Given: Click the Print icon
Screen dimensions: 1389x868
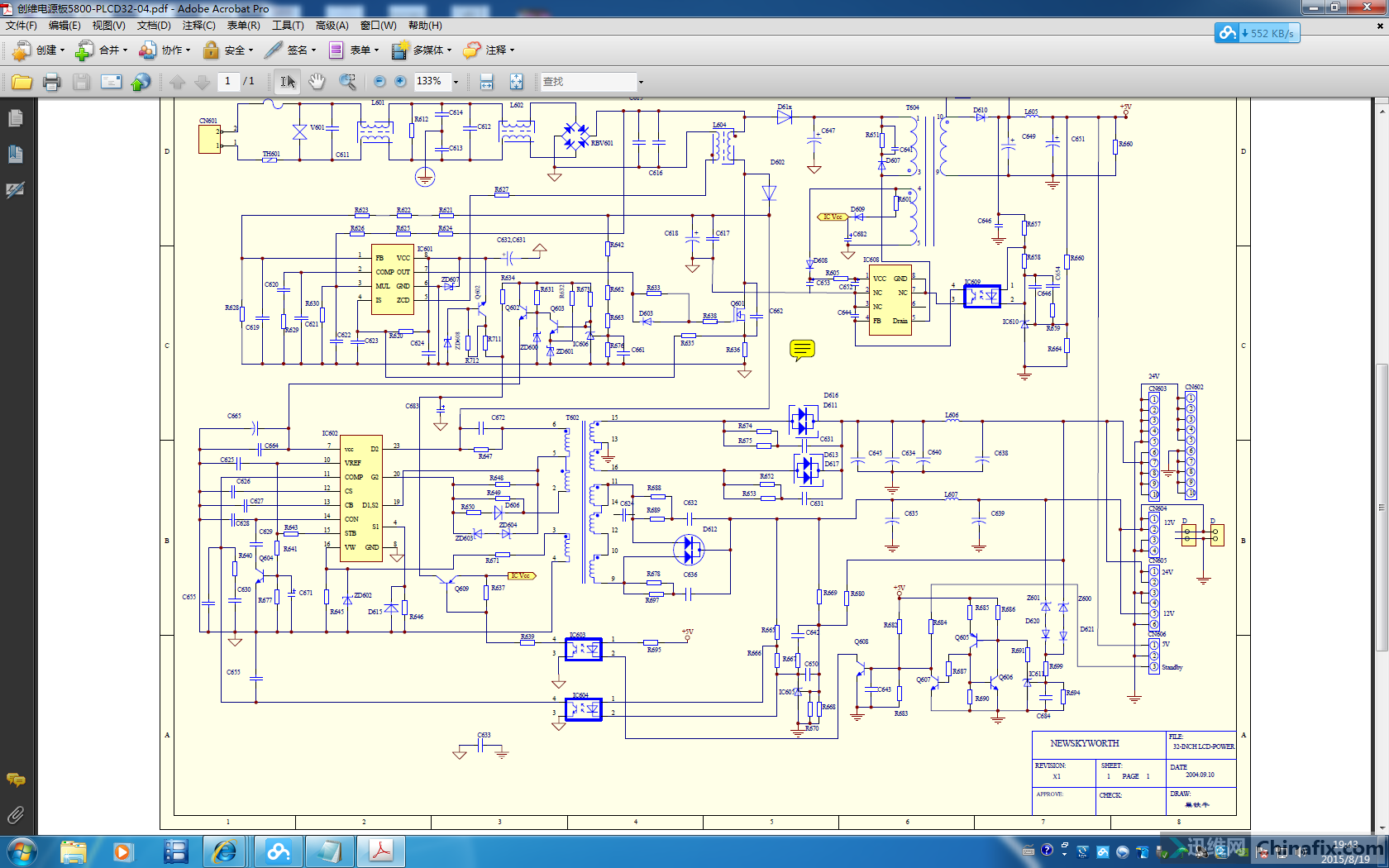Looking at the screenshot, I should (52, 82).
